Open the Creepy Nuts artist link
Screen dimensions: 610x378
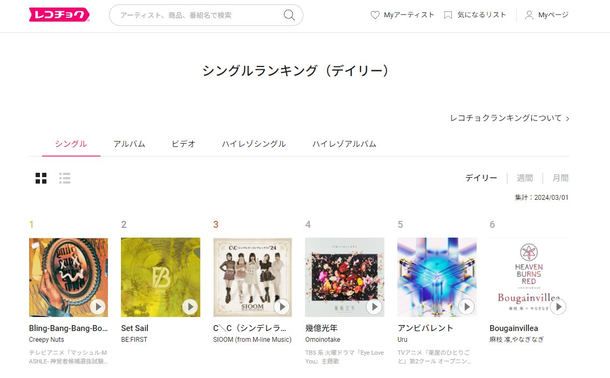(x=46, y=340)
